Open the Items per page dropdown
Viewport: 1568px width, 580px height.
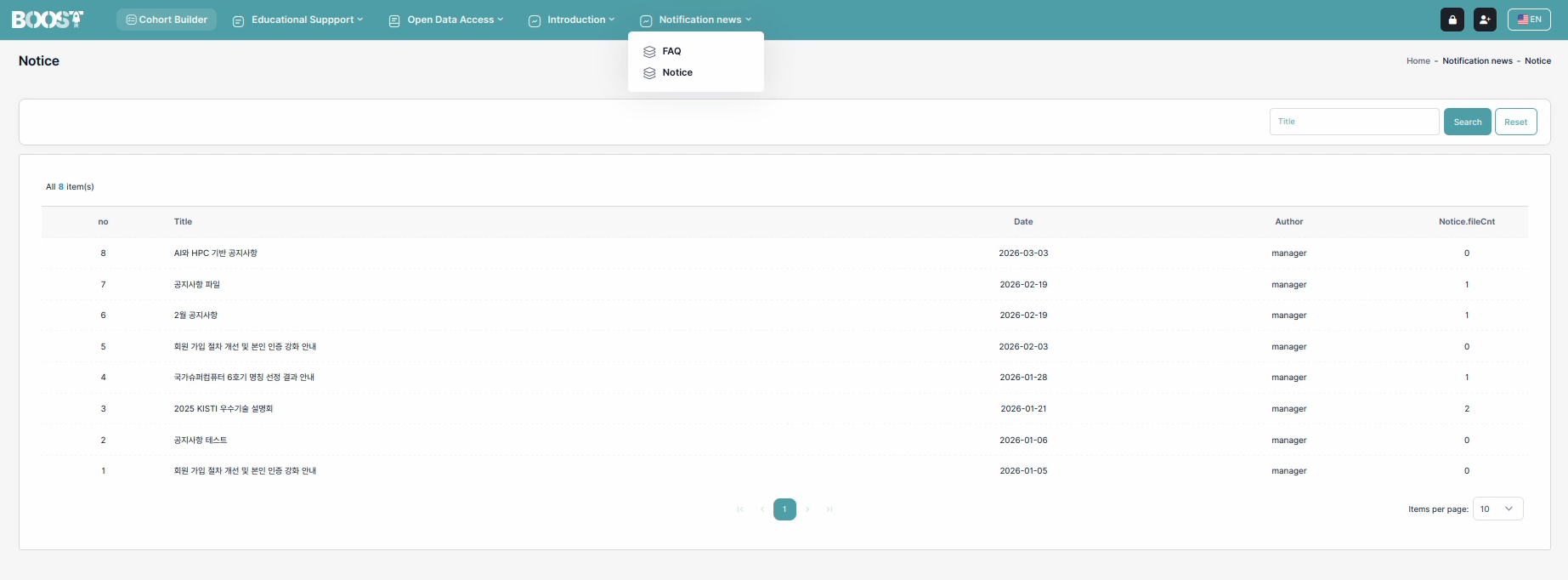coord(1497,509)
